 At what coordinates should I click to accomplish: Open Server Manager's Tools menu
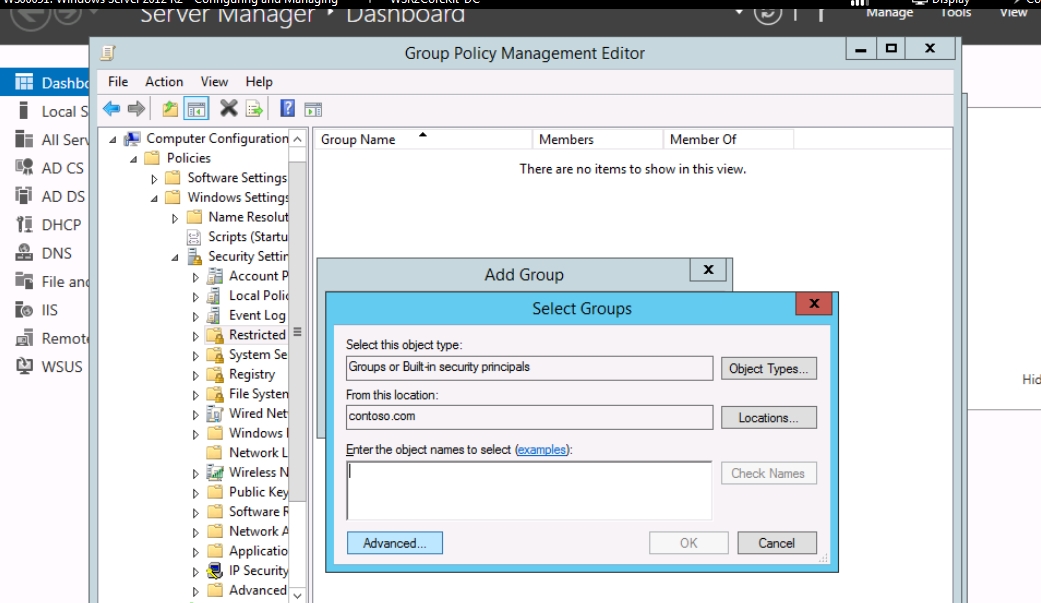(956, 12)
